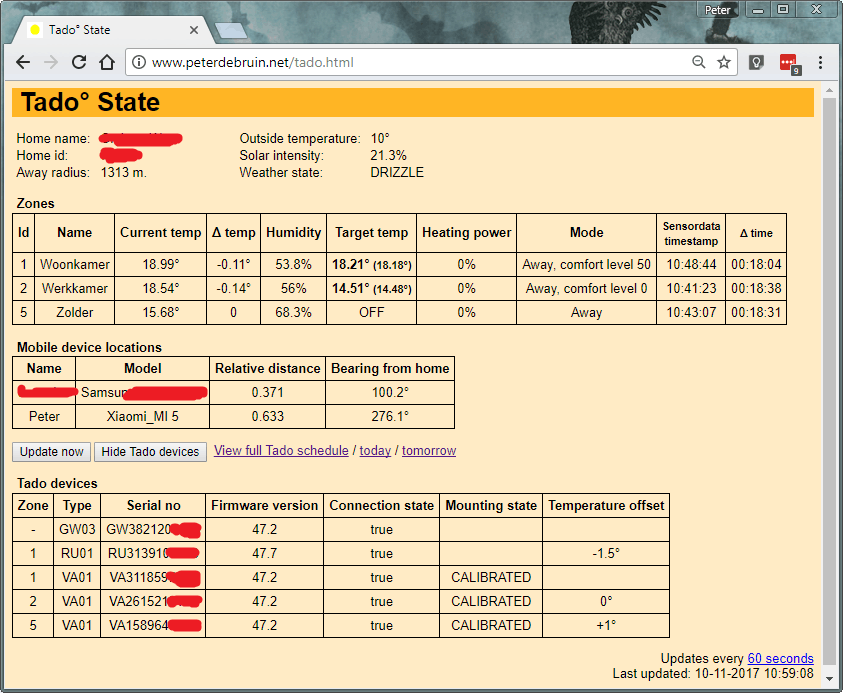The height and width of the screenshot is (693, 844).
Task: Go to the browser home page icon
Action: (x=106, y=62)
